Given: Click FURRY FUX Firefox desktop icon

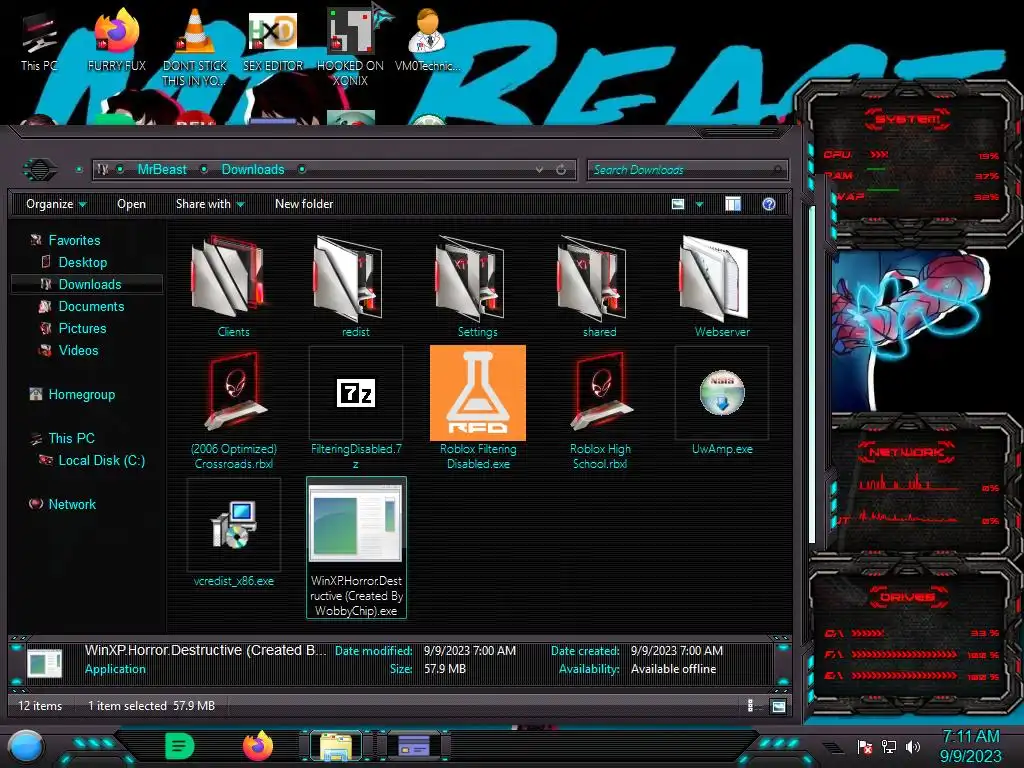Looking at the screenshot, I should pyautogui.click(x=117, y=40).
